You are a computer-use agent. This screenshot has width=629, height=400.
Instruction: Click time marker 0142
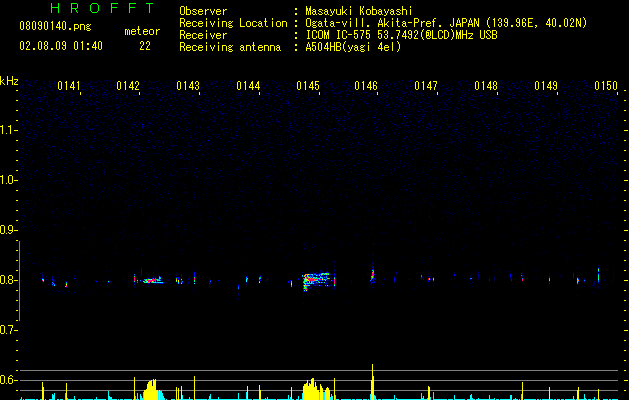click(128, 86)
